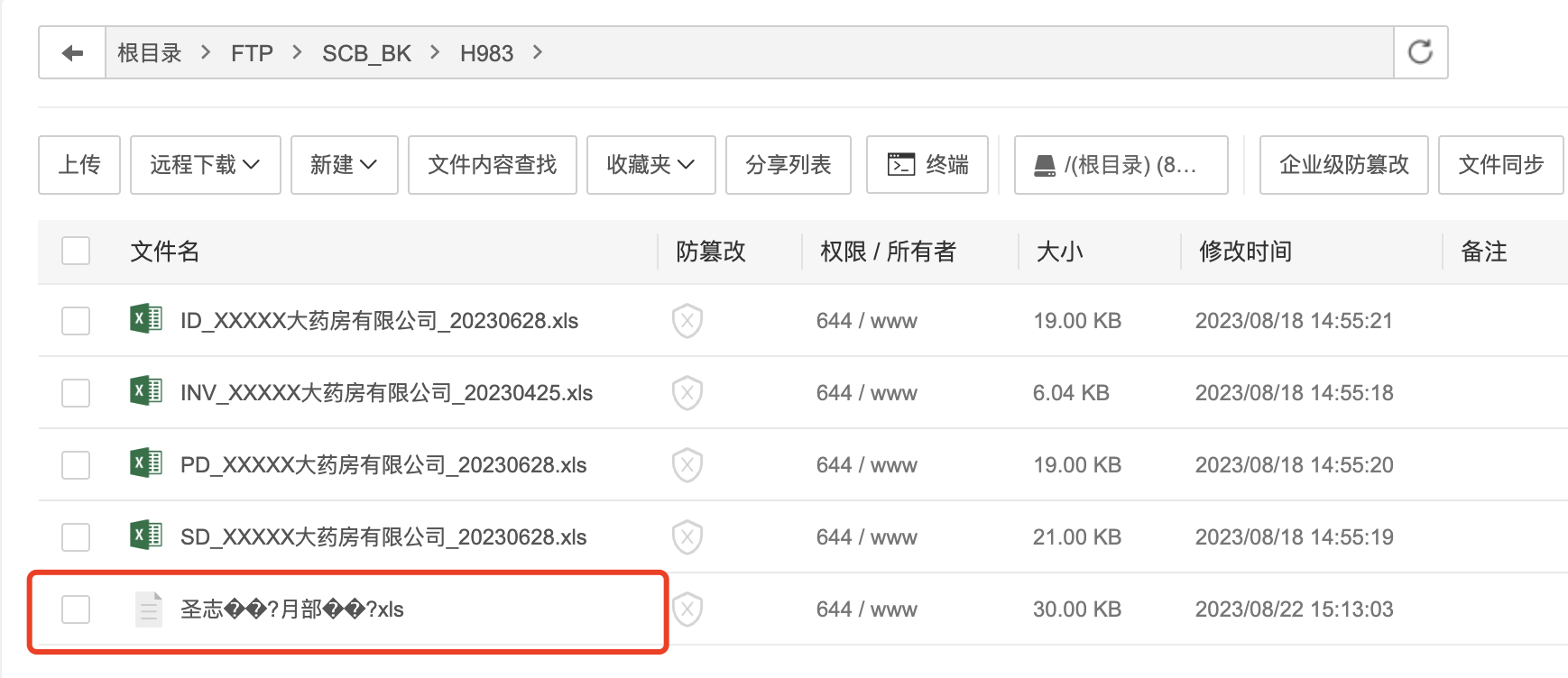
Task: Click the disk icon in 根目录 button
Action: pos(1045,166)
